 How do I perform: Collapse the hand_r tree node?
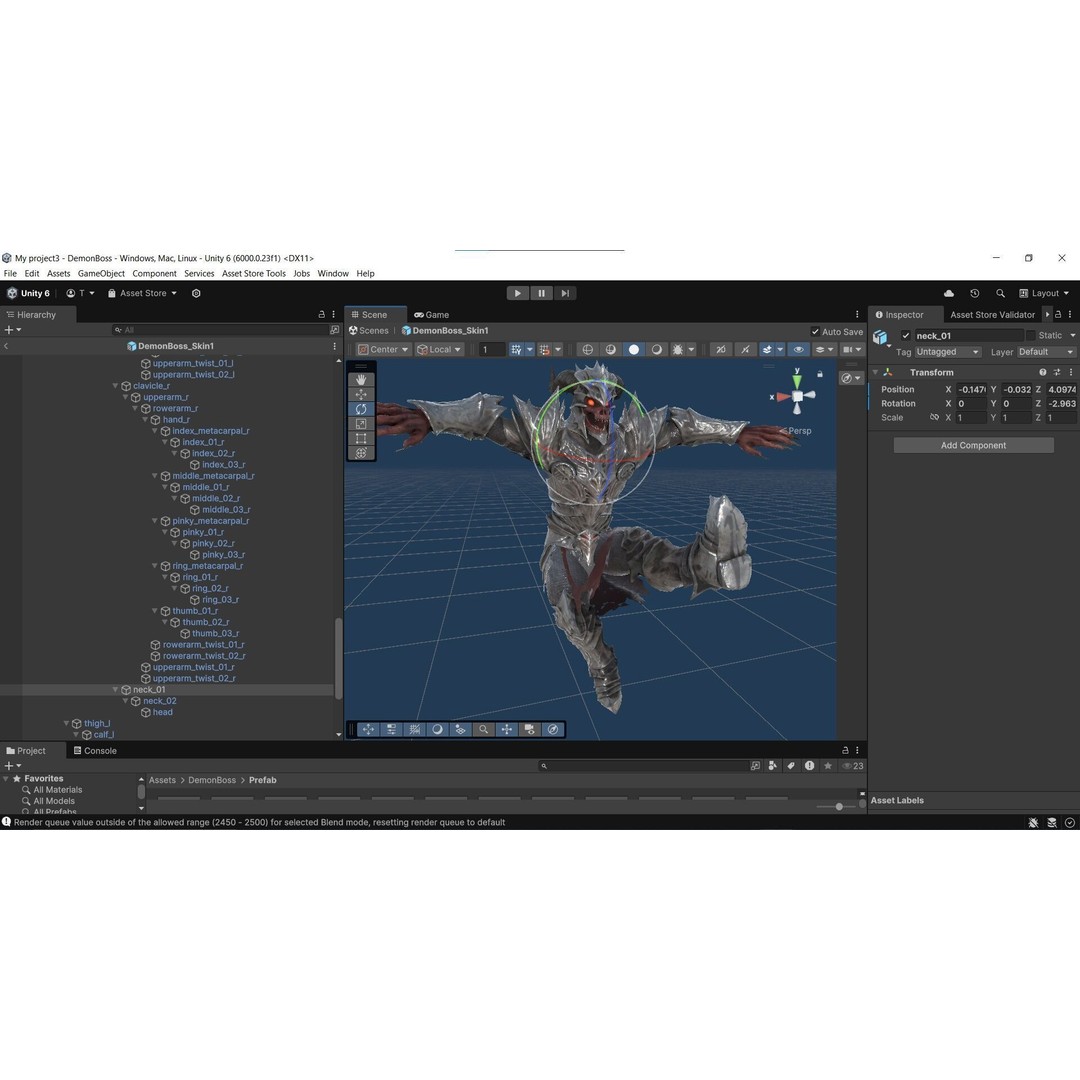[x=145, y=419]
